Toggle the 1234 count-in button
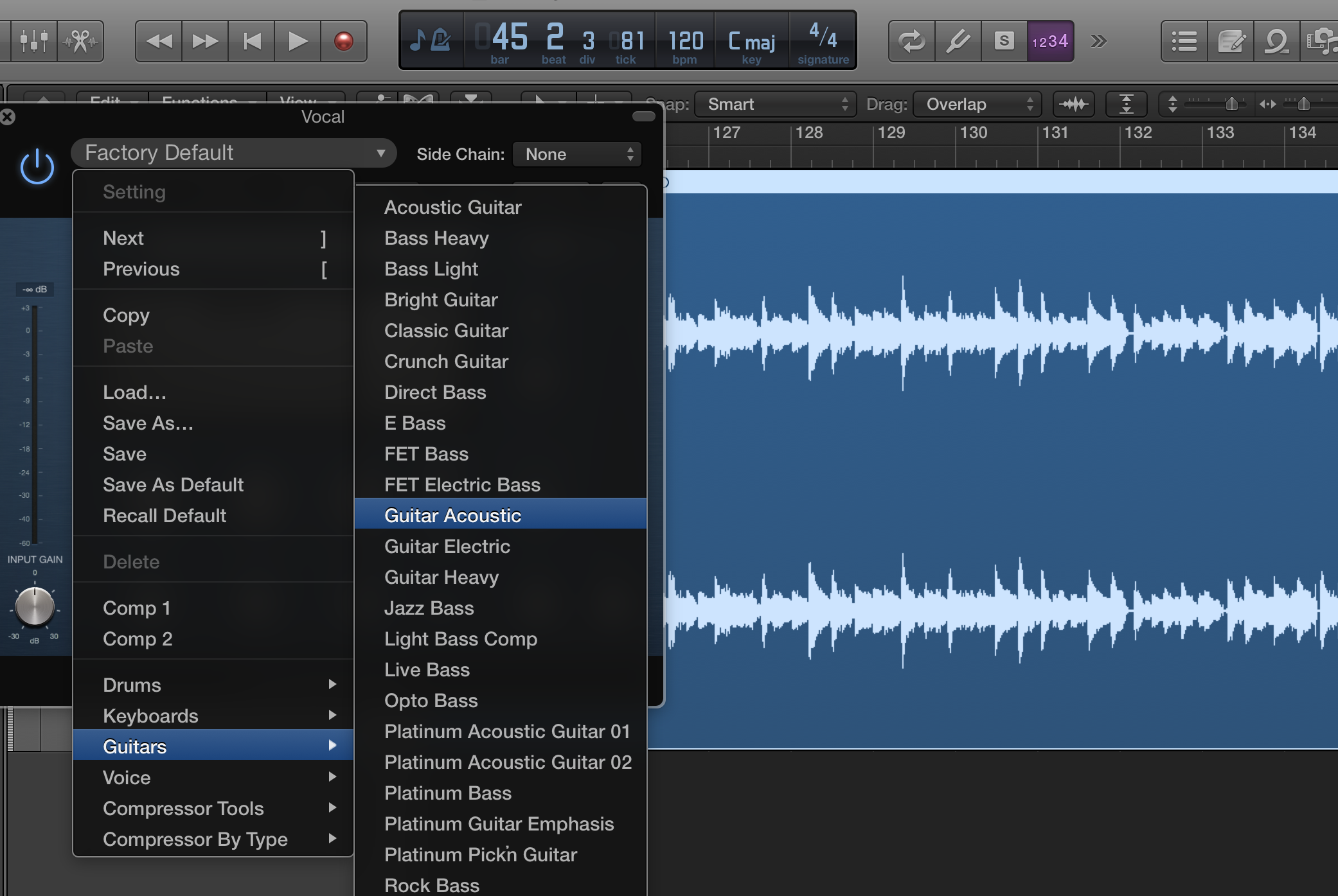 1050,40
